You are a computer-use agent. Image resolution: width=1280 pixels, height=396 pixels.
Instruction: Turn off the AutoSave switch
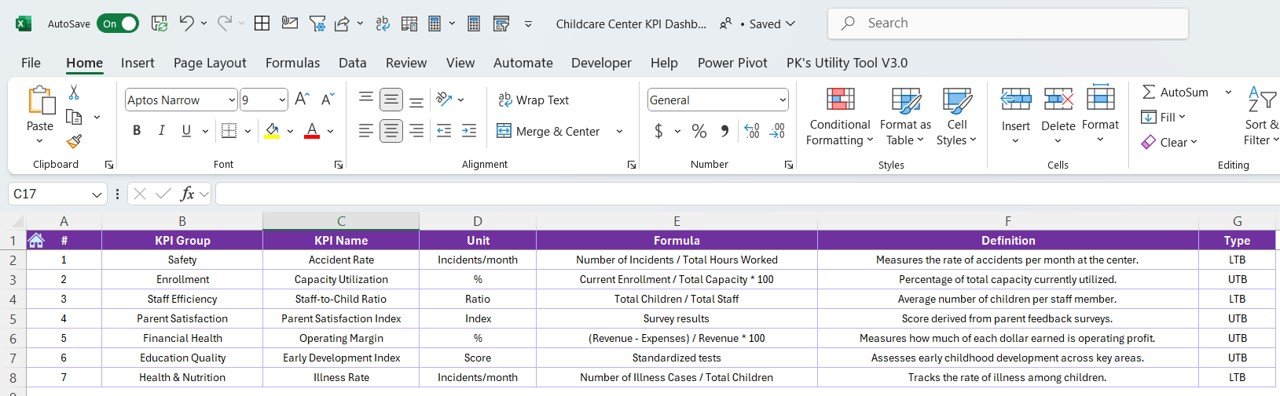pyautogui.click(x=117, y=23)
